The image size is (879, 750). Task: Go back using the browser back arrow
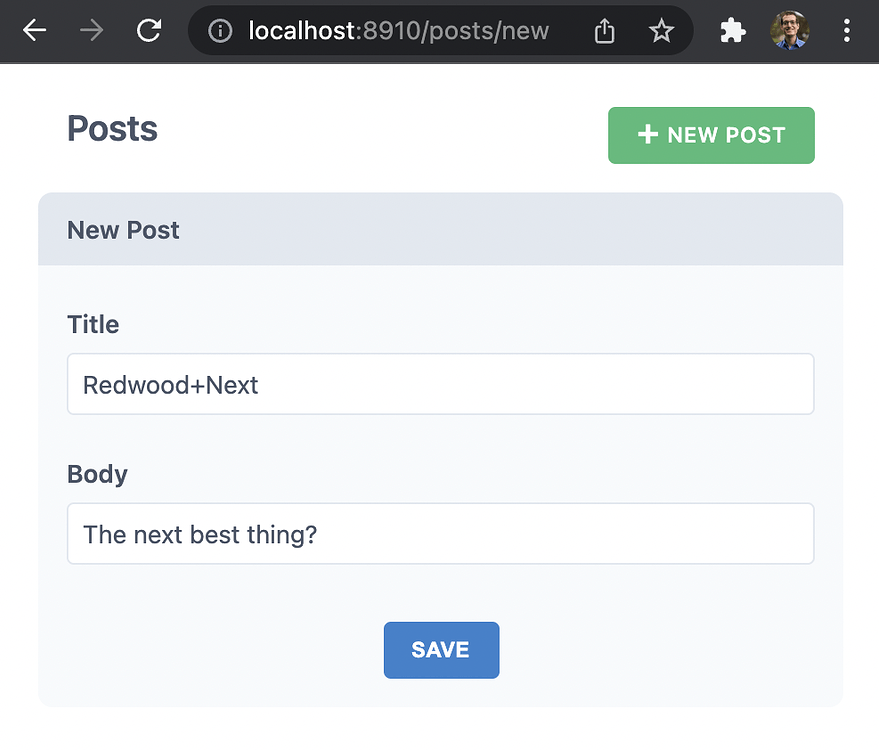click(34, 30)
